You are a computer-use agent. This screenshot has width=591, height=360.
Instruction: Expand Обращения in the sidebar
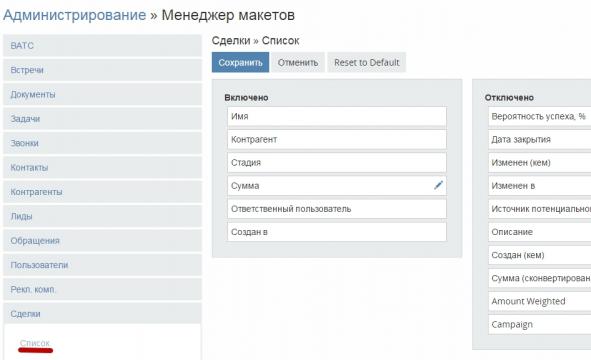(x=103, y=241)
